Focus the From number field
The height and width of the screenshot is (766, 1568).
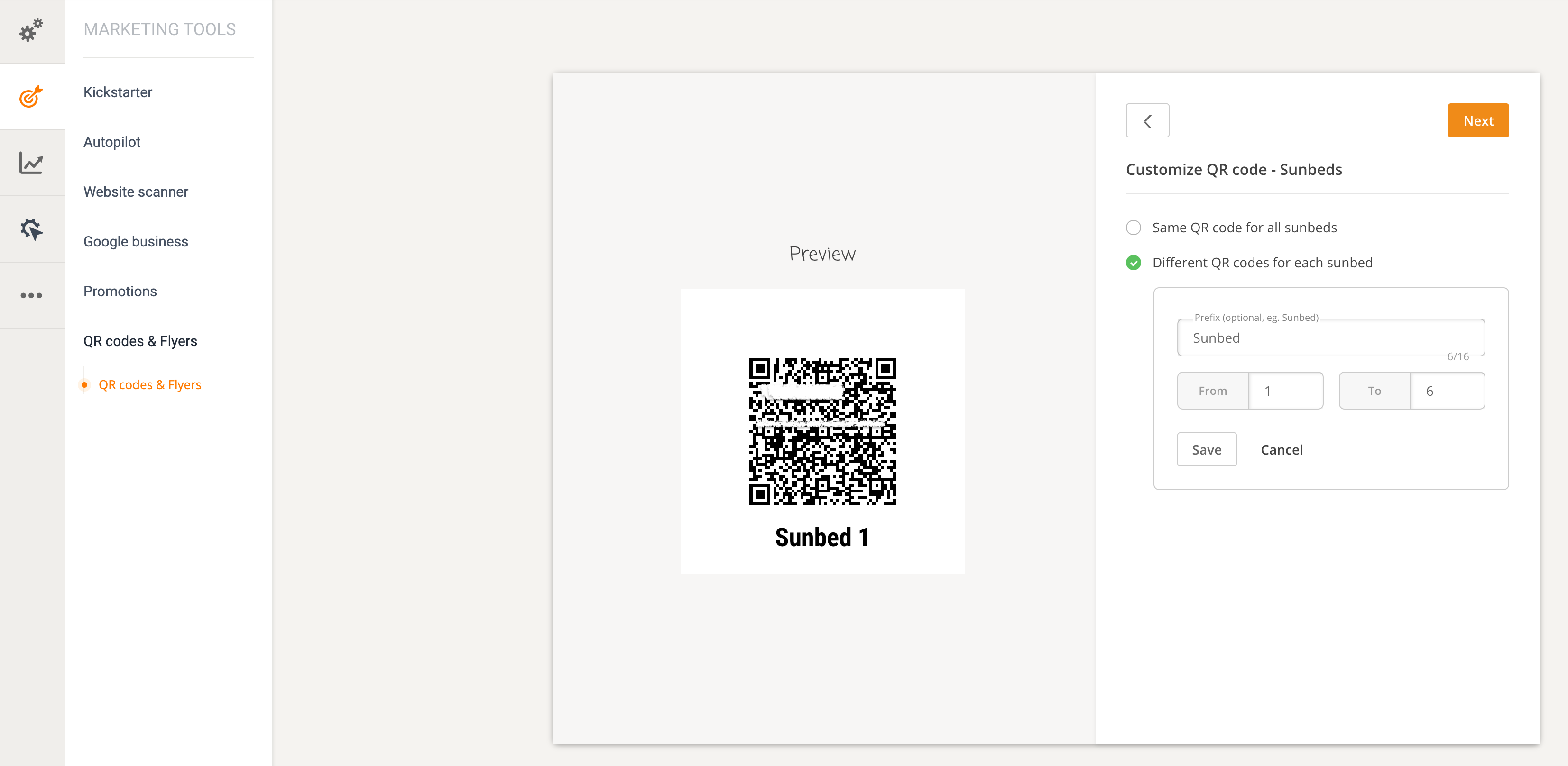point(1286,391)
